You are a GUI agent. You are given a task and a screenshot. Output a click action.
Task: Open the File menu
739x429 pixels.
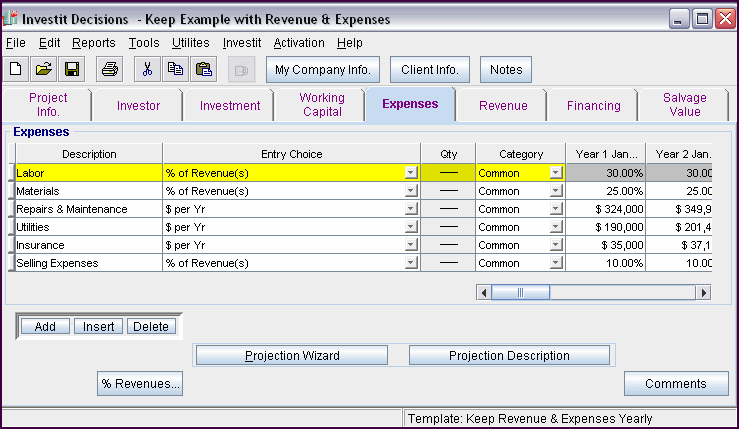tap(16, 43)
